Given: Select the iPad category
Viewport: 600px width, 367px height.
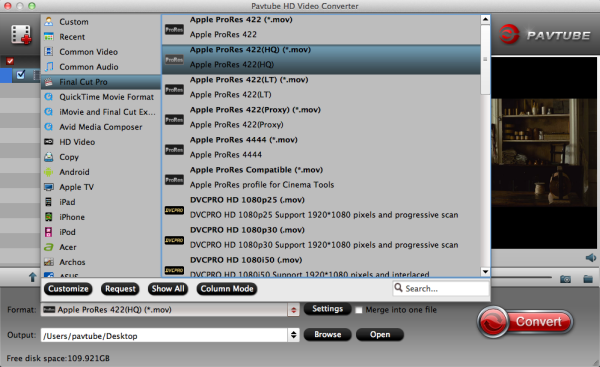Looking at the screenshot, I should point(101,202).
